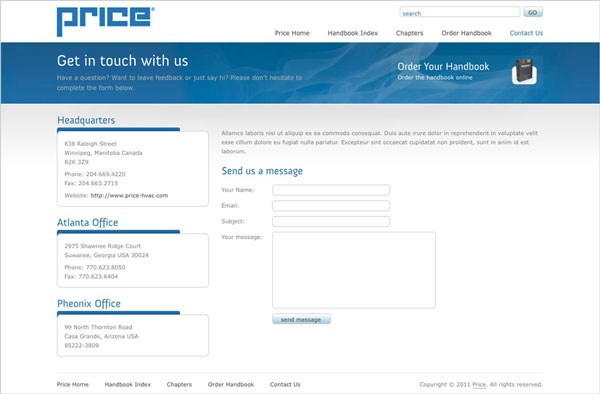Click the Order Your Handbook banner heading
The image size is (600, 394).
pos(443,67)
